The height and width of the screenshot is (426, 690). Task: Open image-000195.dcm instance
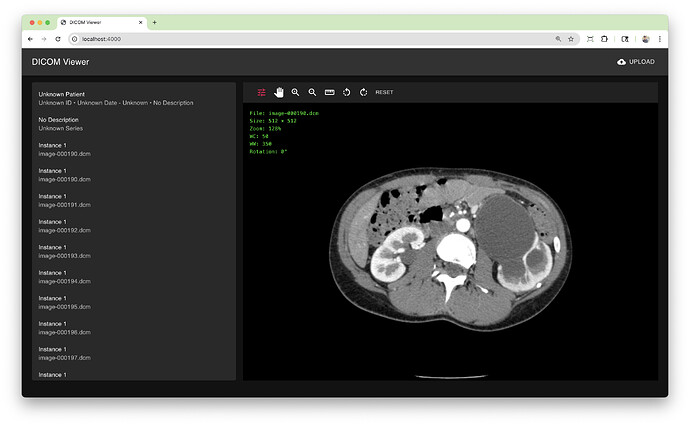point(134,302)
